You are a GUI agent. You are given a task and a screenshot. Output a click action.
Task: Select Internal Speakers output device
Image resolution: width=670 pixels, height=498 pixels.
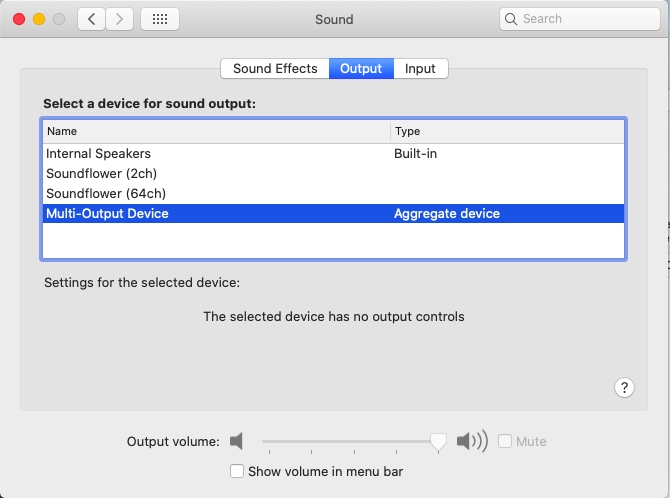[333, 153]
